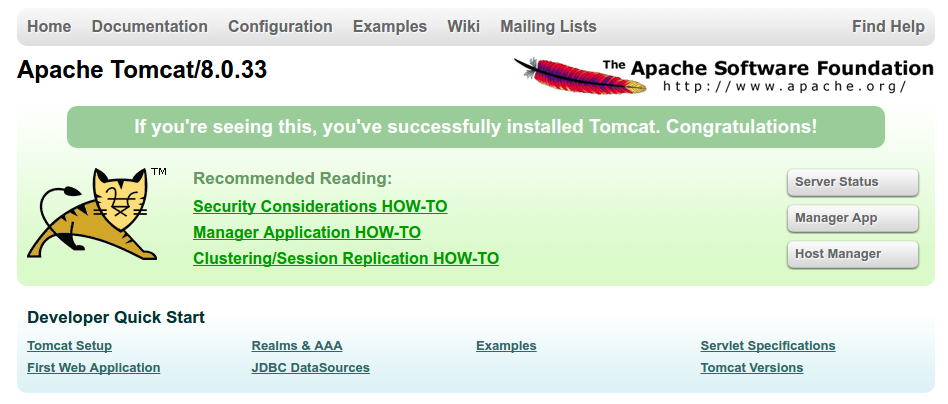Open the Manager App button
Viewport: 948px width, 404px height.
click(852, 218)
